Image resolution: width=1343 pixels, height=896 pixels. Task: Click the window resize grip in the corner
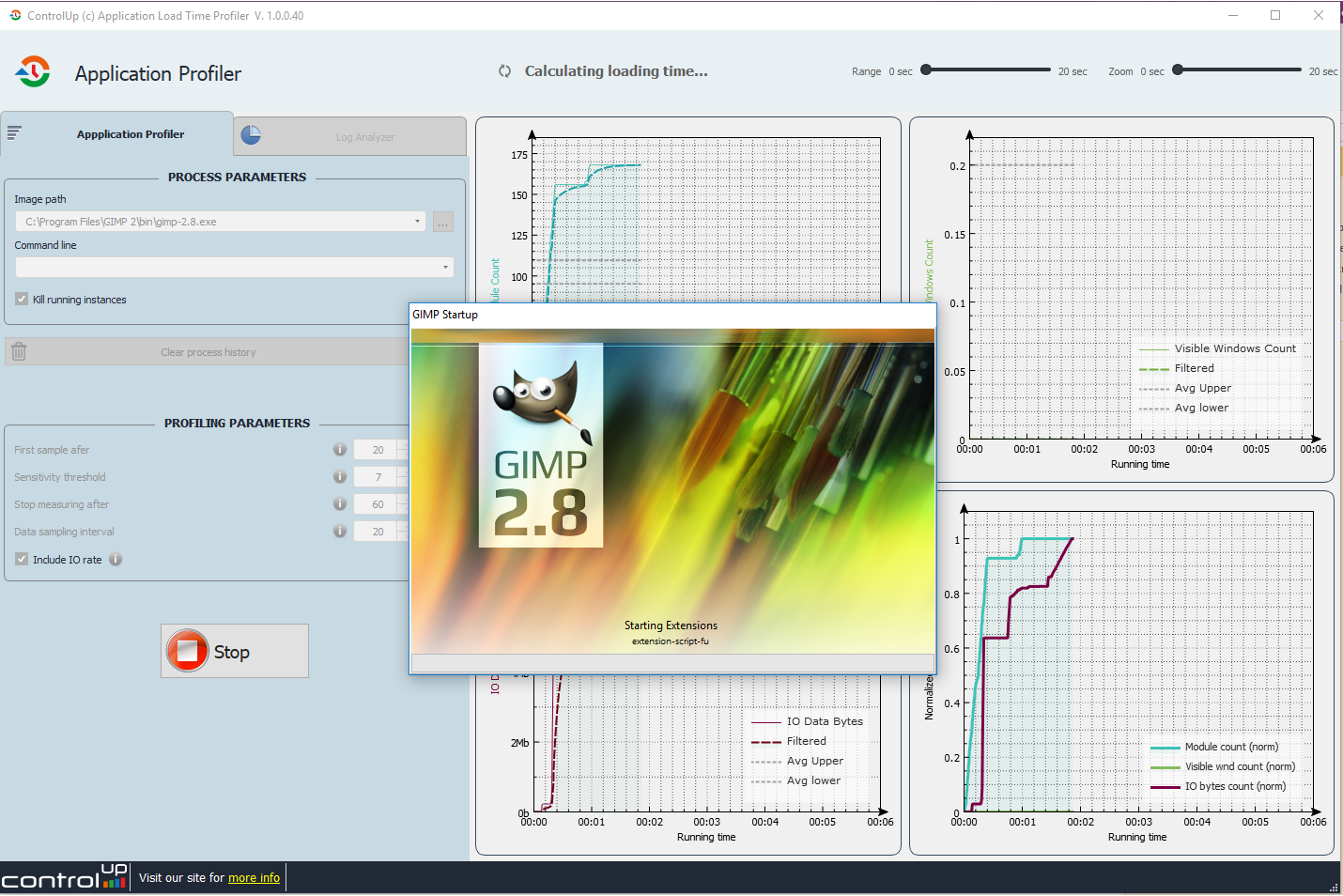point(1334,887)
